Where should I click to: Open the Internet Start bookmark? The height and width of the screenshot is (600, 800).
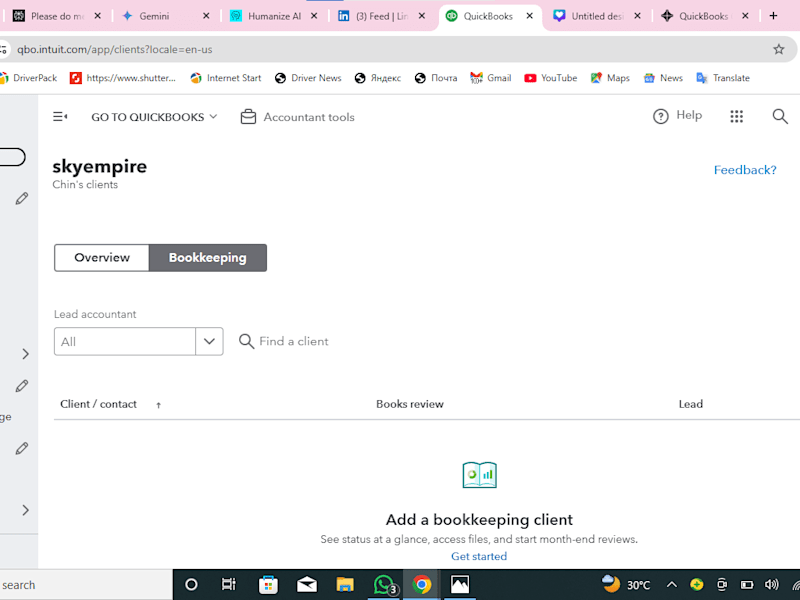[x=226, y=78]
